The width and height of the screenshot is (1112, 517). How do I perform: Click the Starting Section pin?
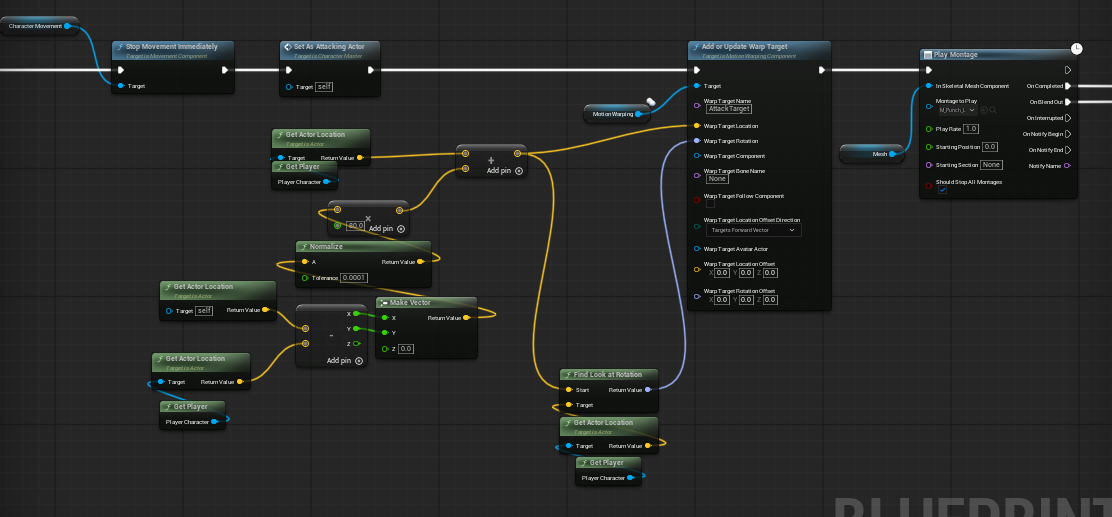click(x=929, y=165)
